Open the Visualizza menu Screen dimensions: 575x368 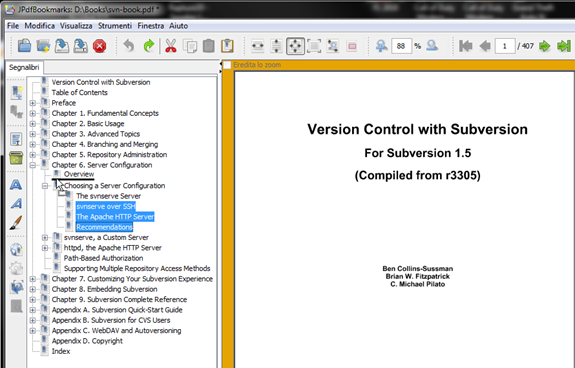[76, 26]
